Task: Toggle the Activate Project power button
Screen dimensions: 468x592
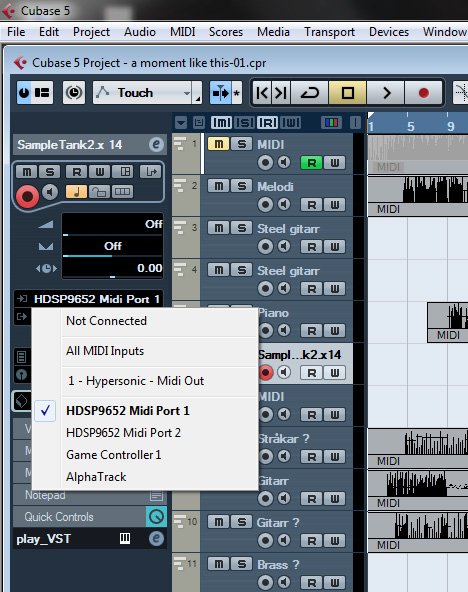Action: 24,92
